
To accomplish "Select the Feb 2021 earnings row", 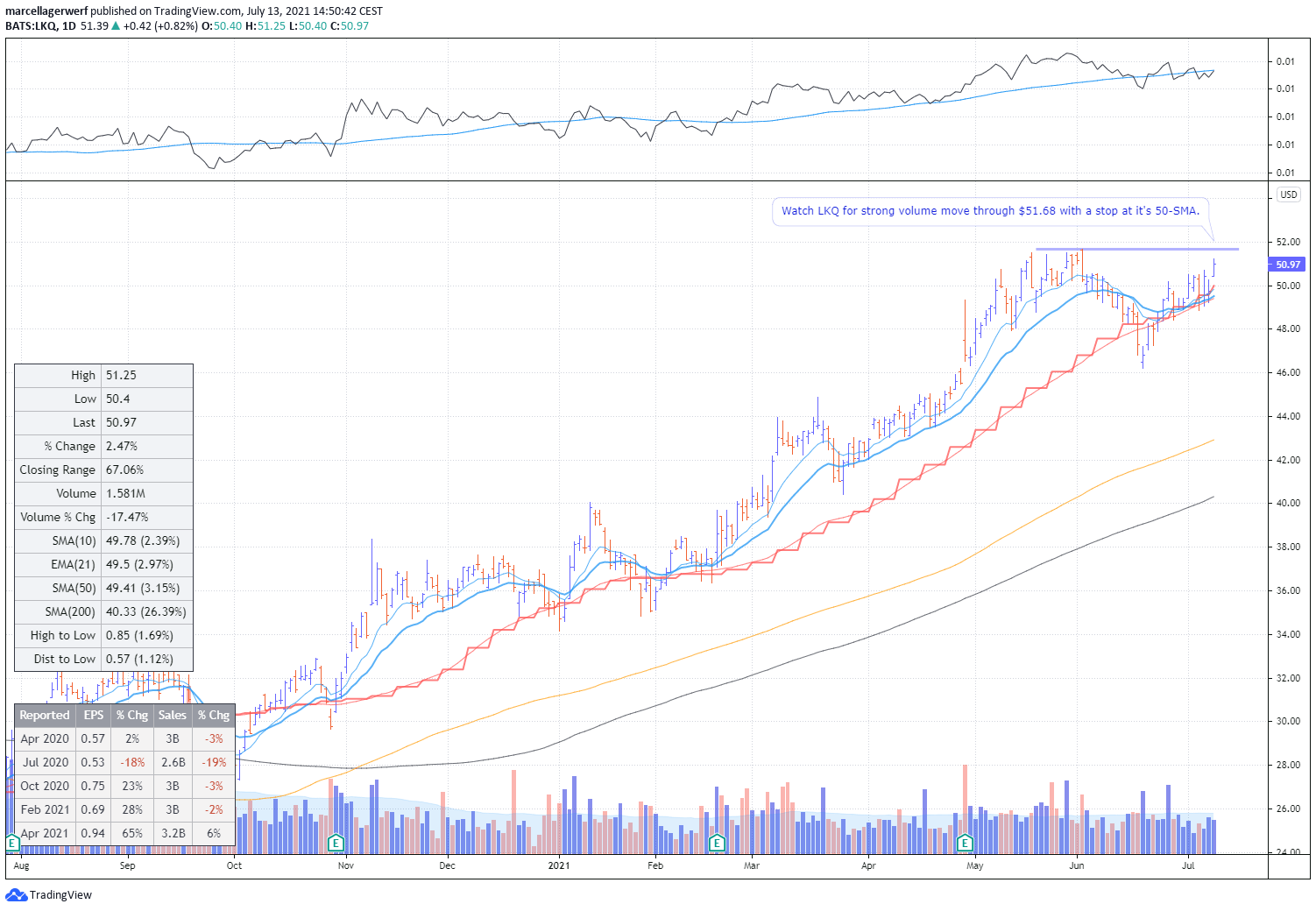I will (124, 809).
